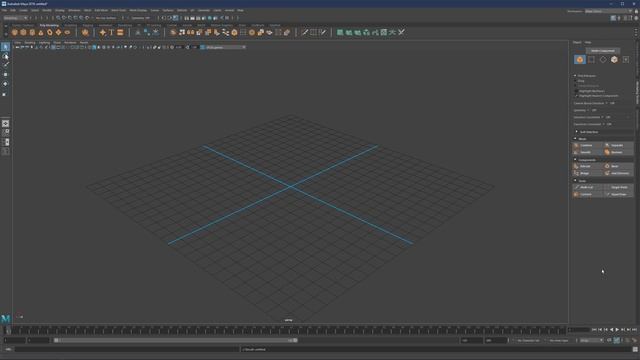The image size is (640, 360).
Task: Enable the Highlight Backfaces checkbox
Action: pos(577,91)
